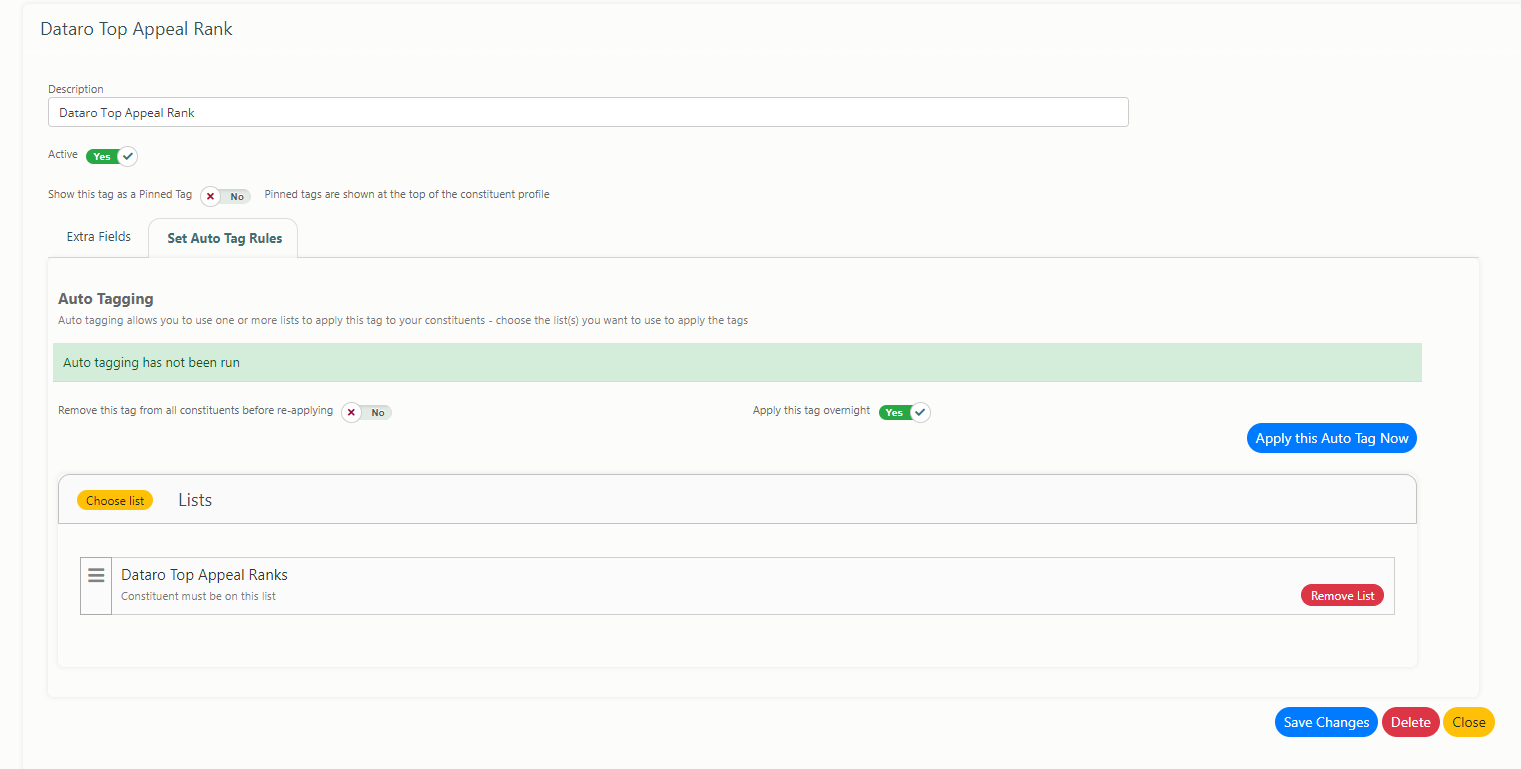Switch to the Extra Fields tab
Image resolution: width=1521 pixels, height=769 pixels.
pos(99,237)
